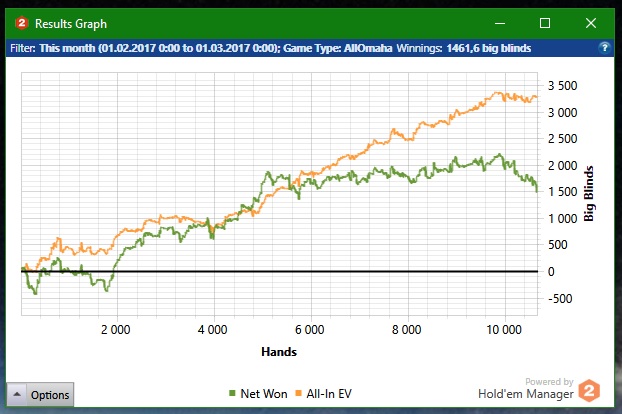Click the '-500' y-axis label
Image resolution: width=622 pixels, height=414 pixels.
(560, 298)
